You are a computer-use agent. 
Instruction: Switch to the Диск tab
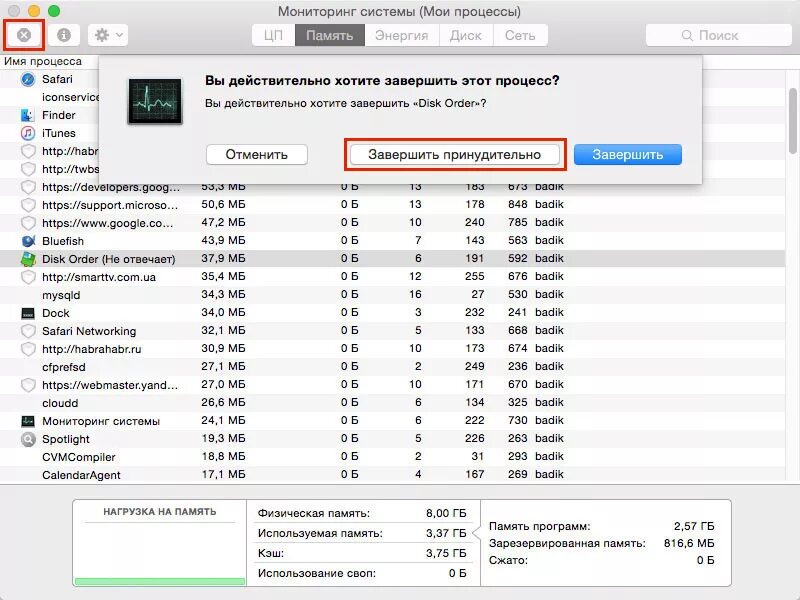pyautogui.click(x=466, y=35)
